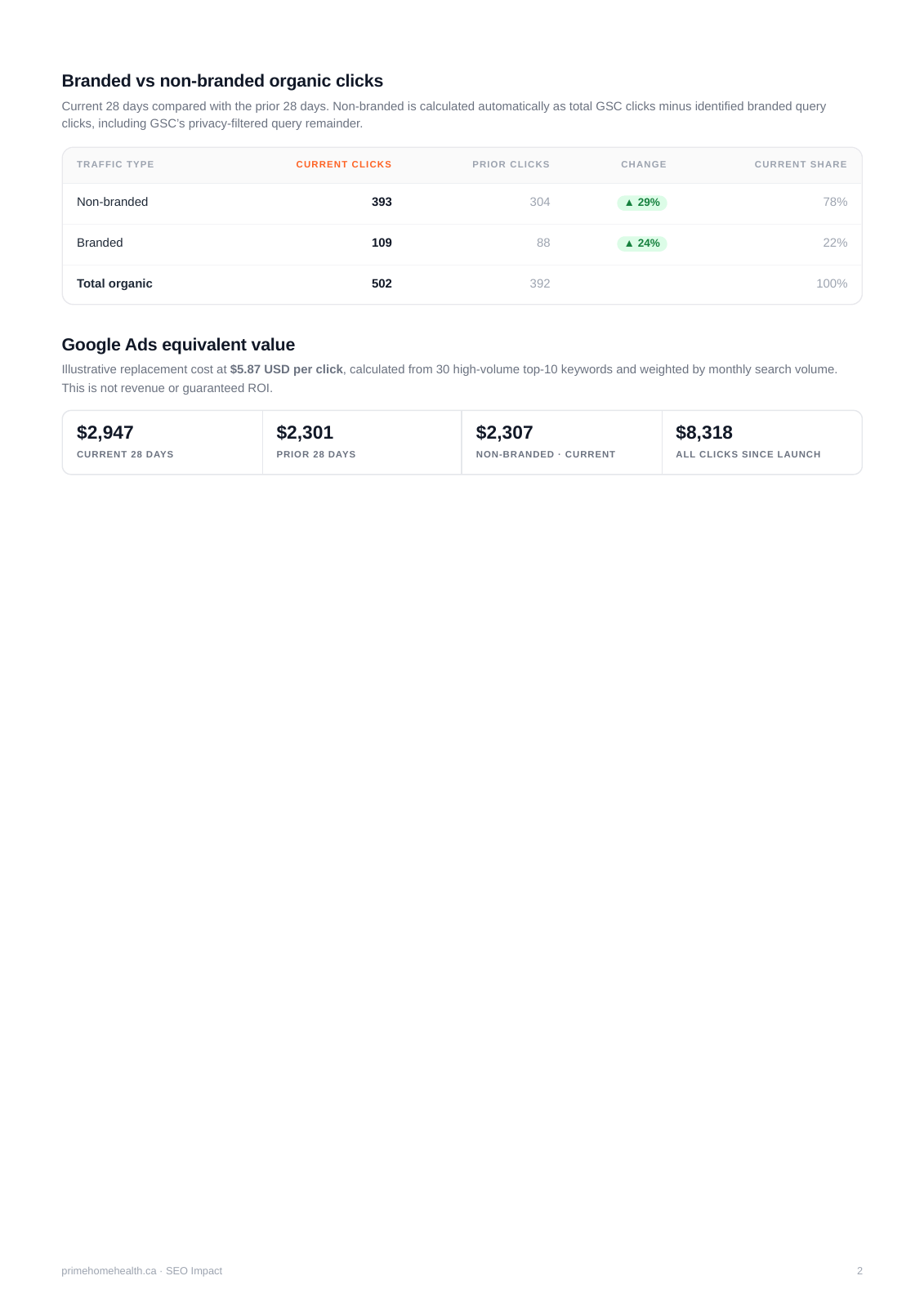
Task: Click the 'Current 28 Days' label
Action: pos(125,454)
